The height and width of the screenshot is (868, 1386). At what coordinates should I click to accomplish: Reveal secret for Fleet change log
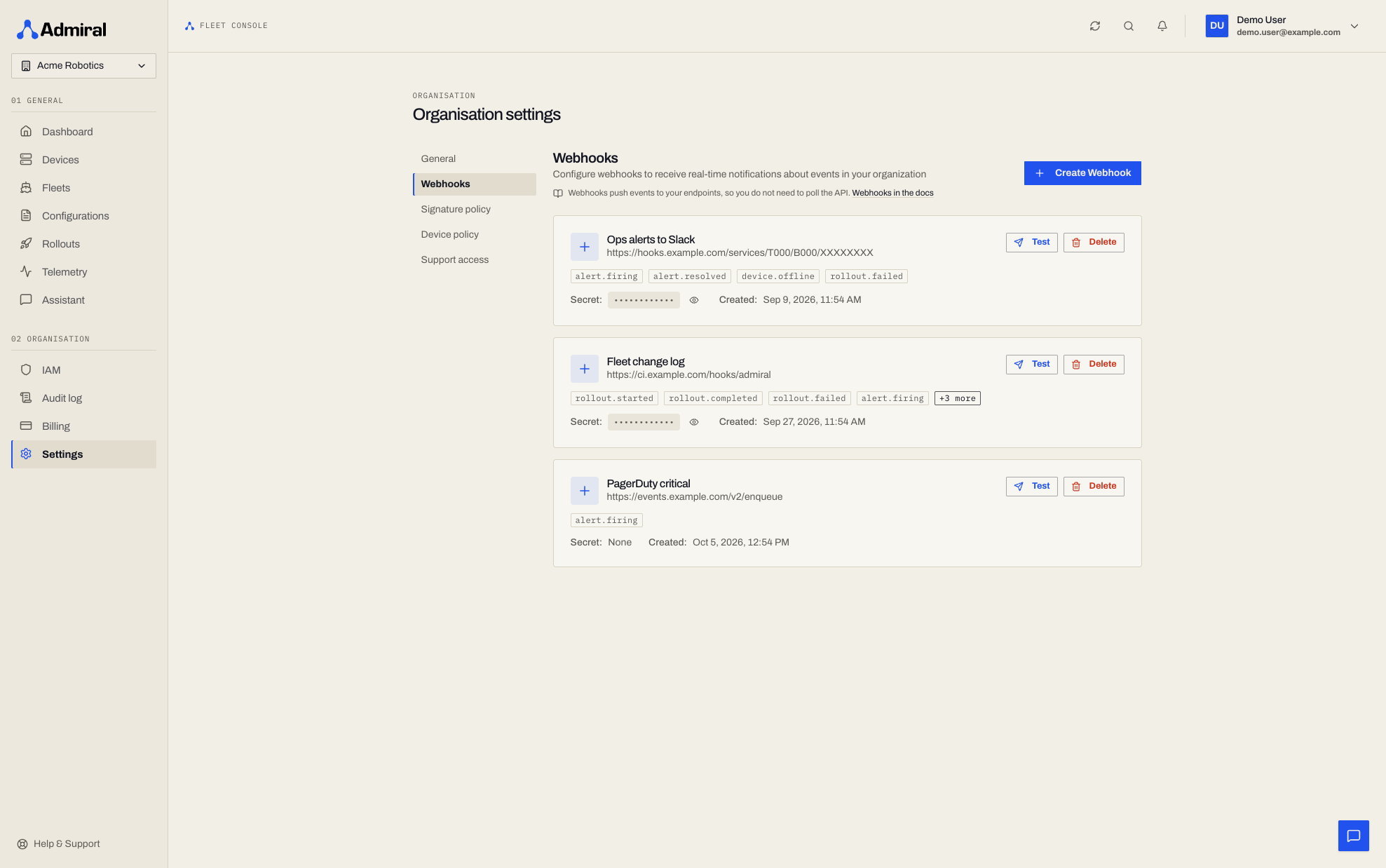[693, 422]
